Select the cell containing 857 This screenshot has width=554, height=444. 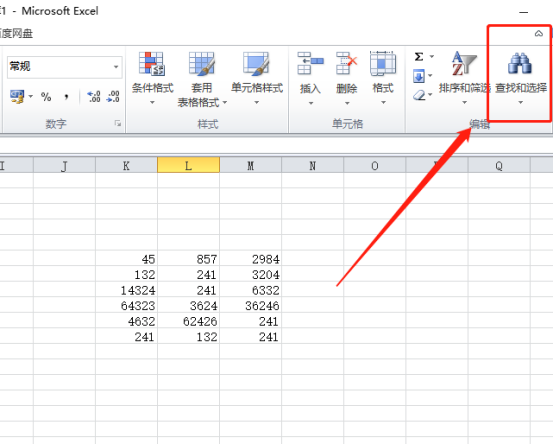188,259
